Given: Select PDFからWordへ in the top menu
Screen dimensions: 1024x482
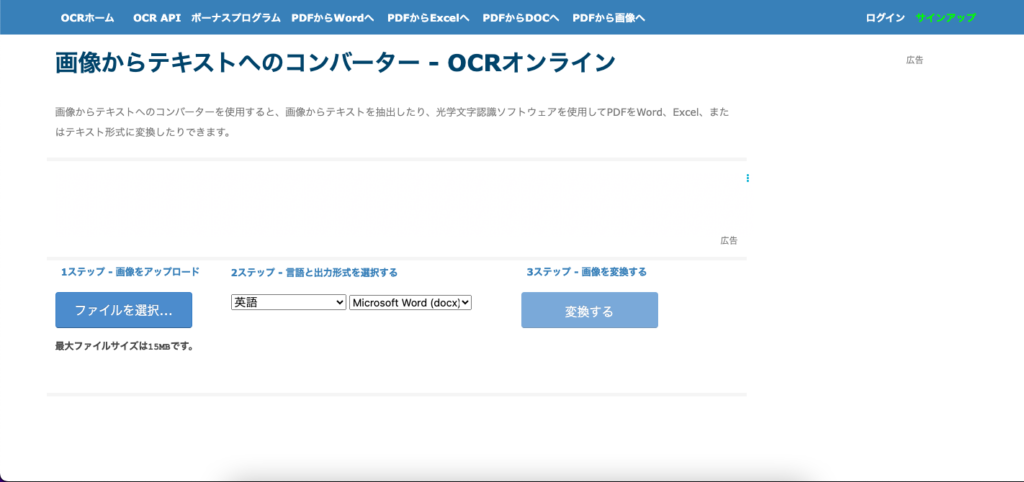Looking at the screenshot, I should click(x=334, y=18).
